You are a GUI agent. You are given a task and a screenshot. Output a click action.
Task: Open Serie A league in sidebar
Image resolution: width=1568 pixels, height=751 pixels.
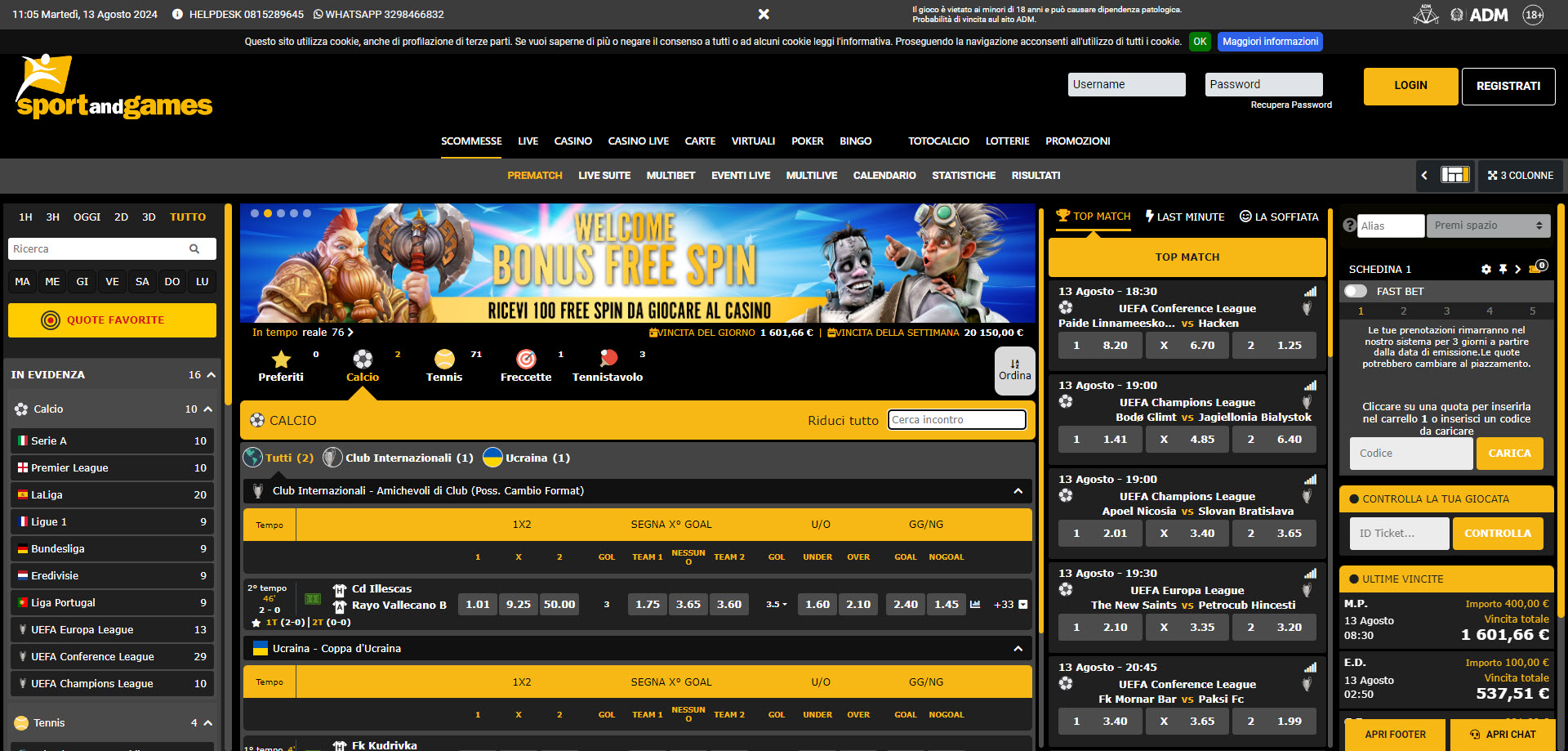pos(112,440)
